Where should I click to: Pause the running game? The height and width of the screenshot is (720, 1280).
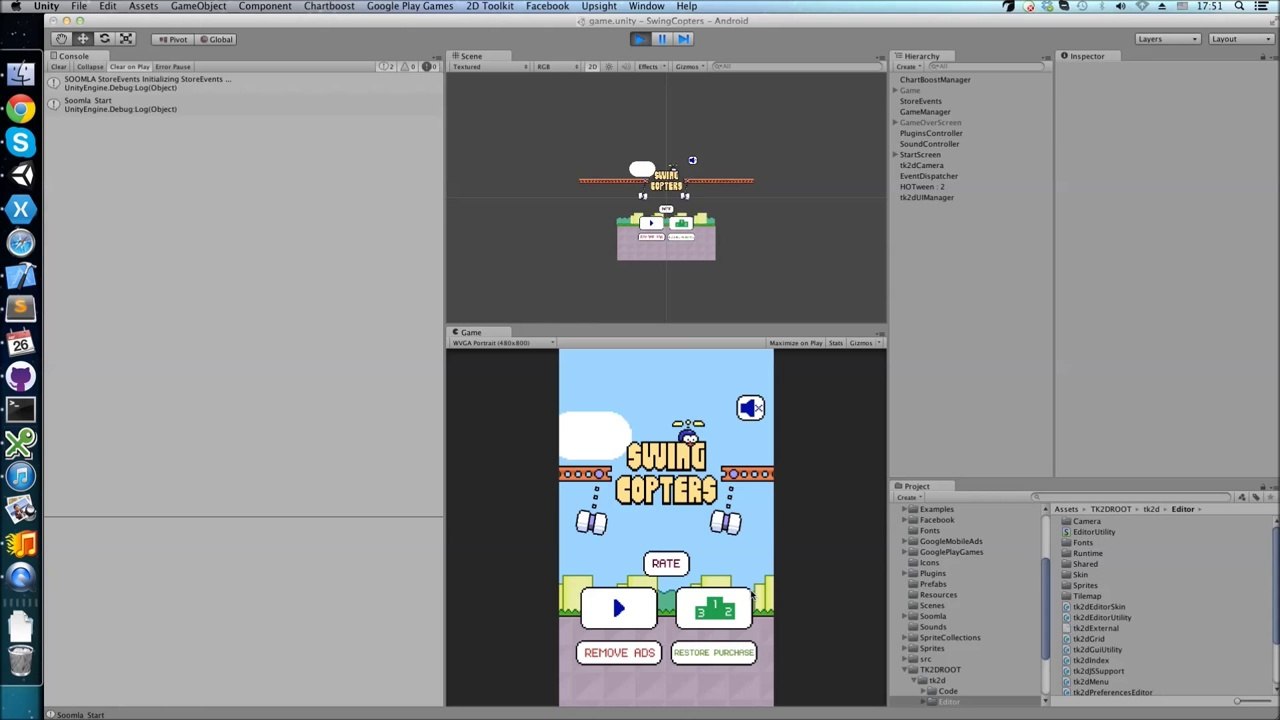tap(662, 39)
